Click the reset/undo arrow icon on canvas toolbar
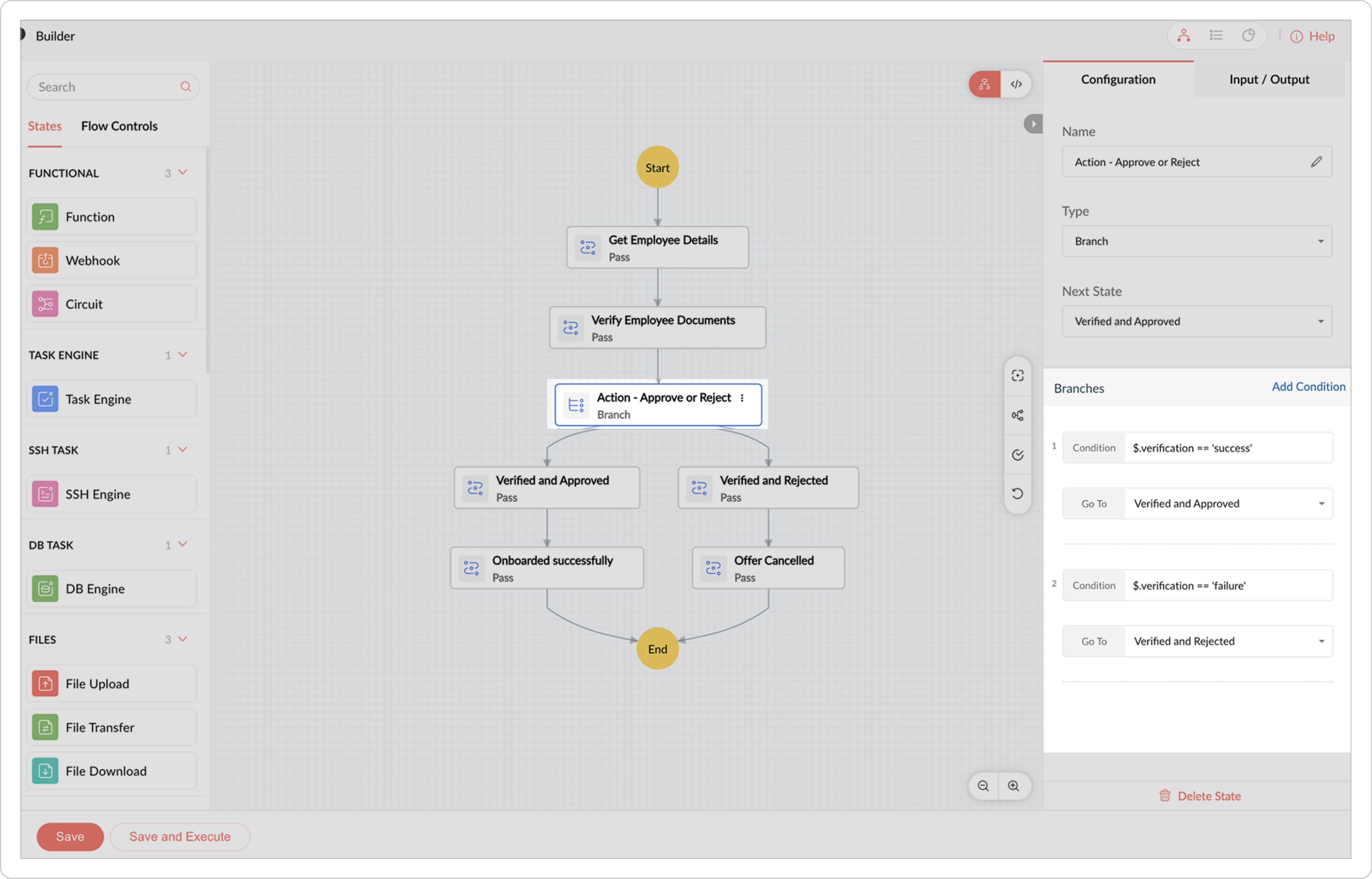 (1017, 494)
